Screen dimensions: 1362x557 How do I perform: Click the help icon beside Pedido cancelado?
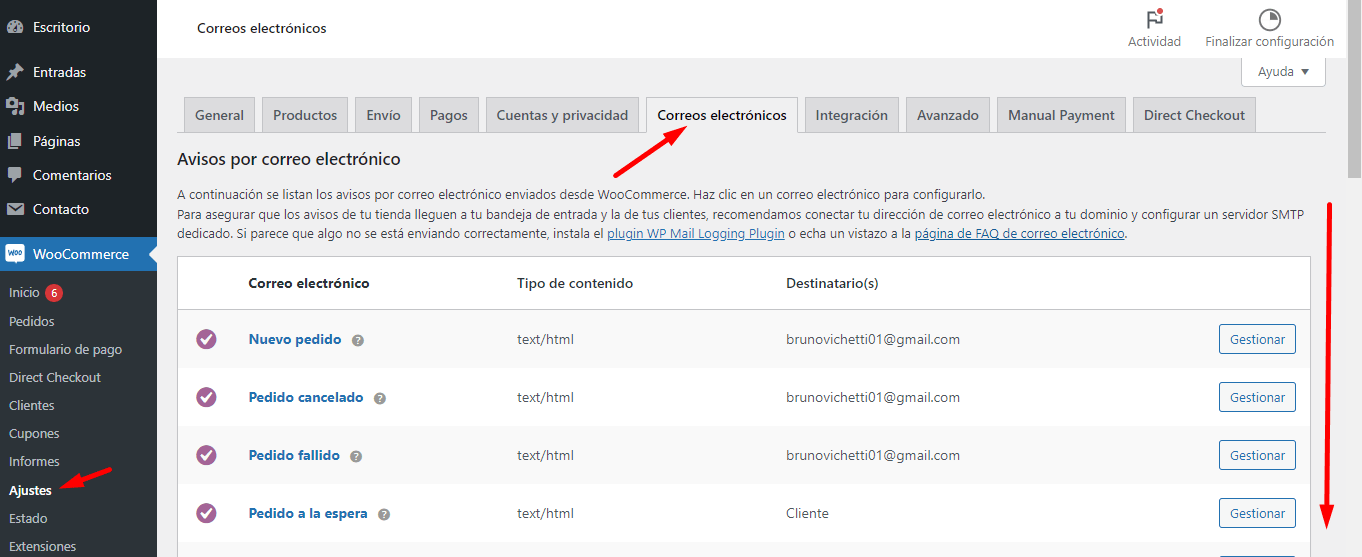(380, 398)
